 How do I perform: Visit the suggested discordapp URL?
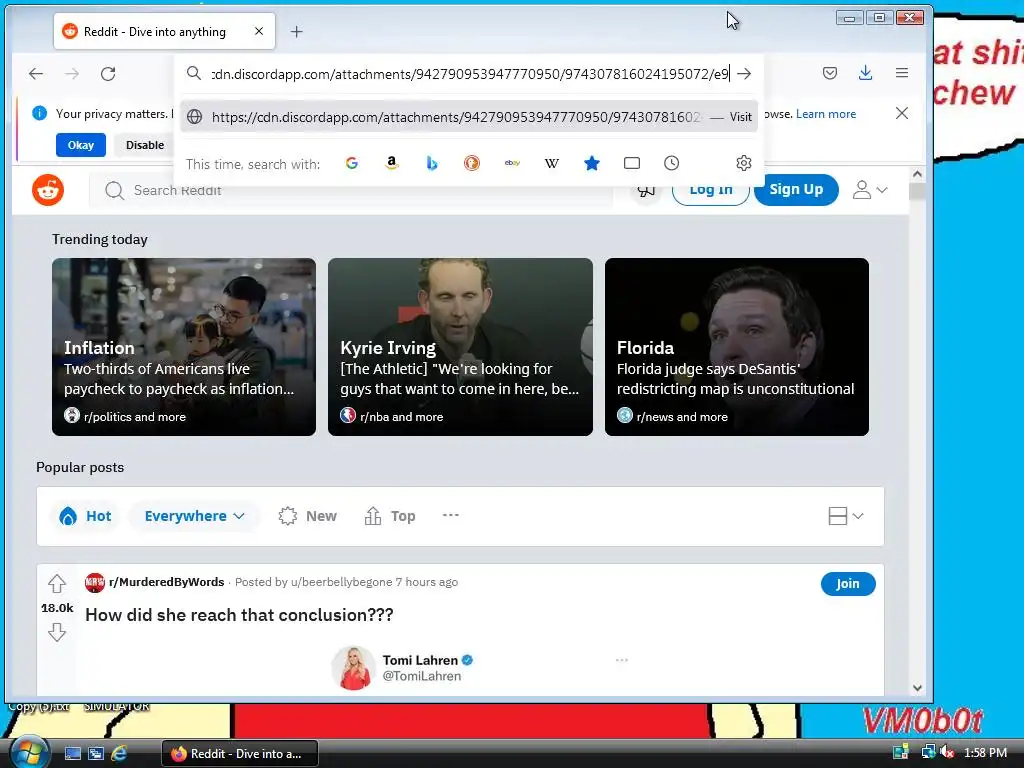tap(468, 117)
